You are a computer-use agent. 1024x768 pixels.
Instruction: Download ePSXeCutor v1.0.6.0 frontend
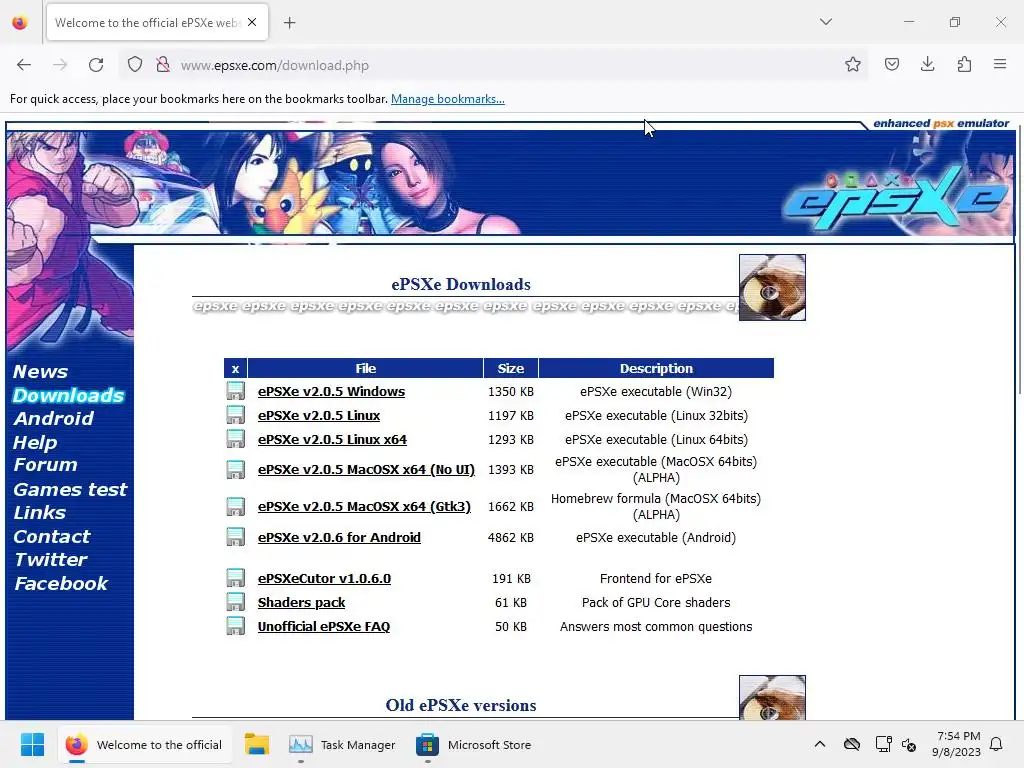click(324, 579)
